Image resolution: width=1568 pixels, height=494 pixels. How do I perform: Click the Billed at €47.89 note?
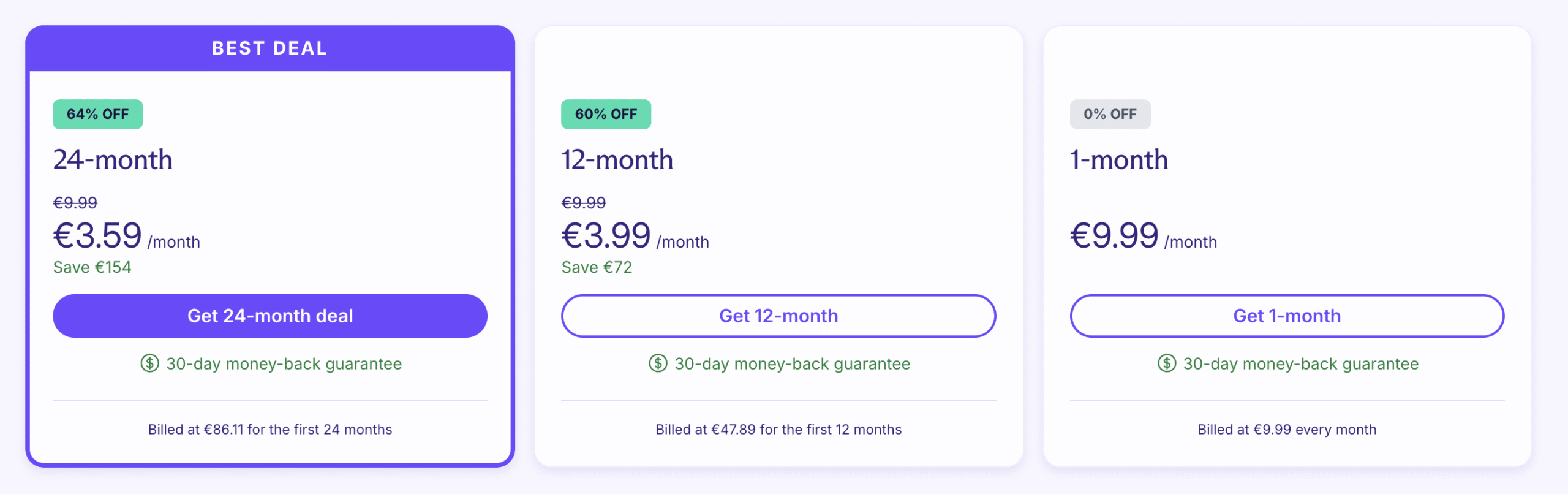[778, 430]
